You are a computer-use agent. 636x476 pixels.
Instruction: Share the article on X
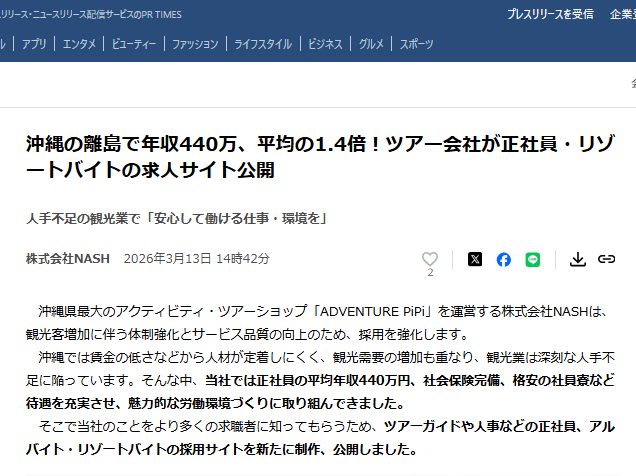[x=475, y=259]
